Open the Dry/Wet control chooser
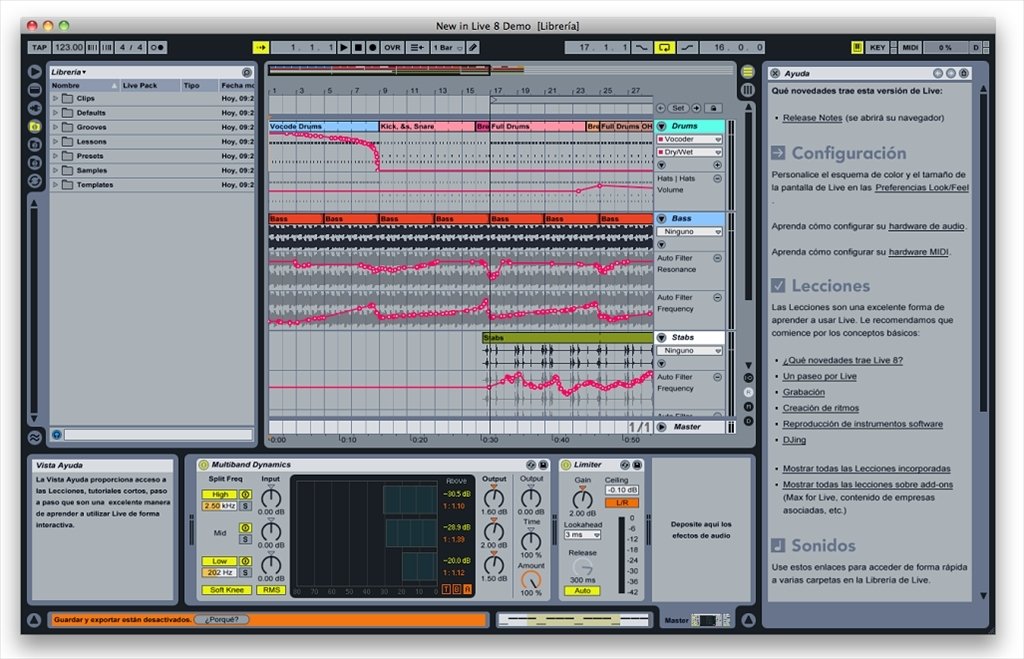The width and height of the screenshot is (1024, 659). click(689, 152)
